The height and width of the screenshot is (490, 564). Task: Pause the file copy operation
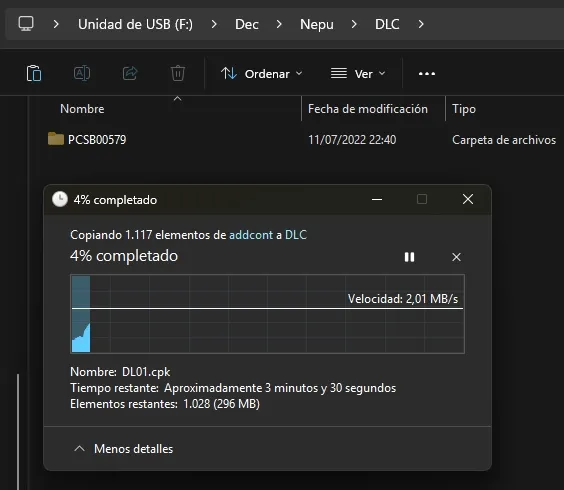tap(409, 257)
